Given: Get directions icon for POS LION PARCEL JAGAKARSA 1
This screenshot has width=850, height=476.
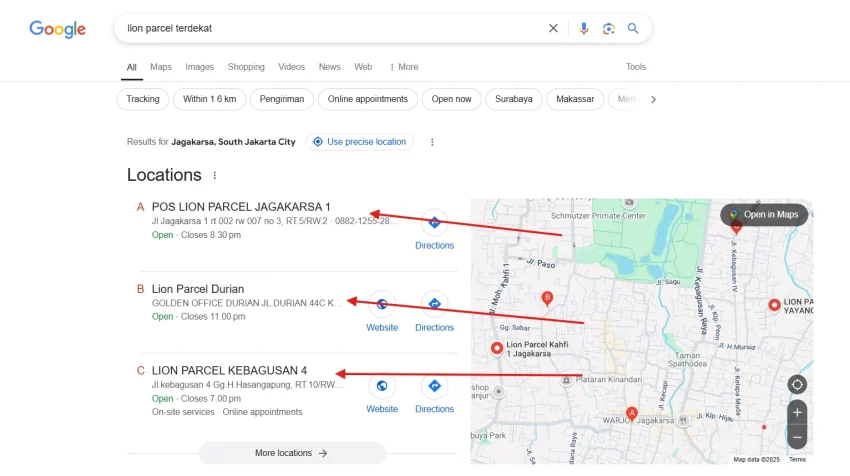Looking at the screenshot, I should pos(434,222).
